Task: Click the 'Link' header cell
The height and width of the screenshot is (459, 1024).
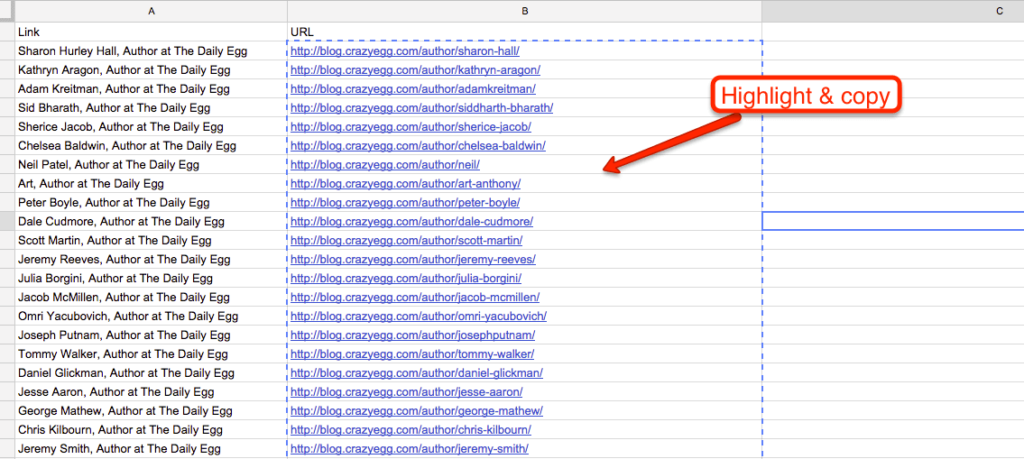Action: (x=151, y=31)
